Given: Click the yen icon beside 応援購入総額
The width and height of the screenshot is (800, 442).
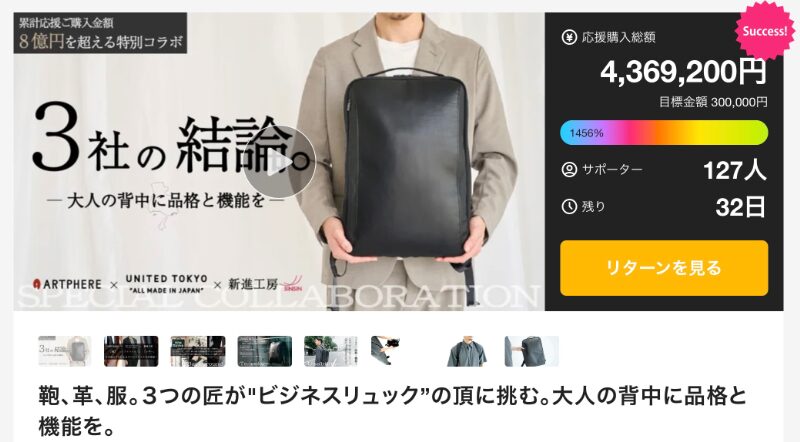Looking at the screenshot, I should pos(569,37).
